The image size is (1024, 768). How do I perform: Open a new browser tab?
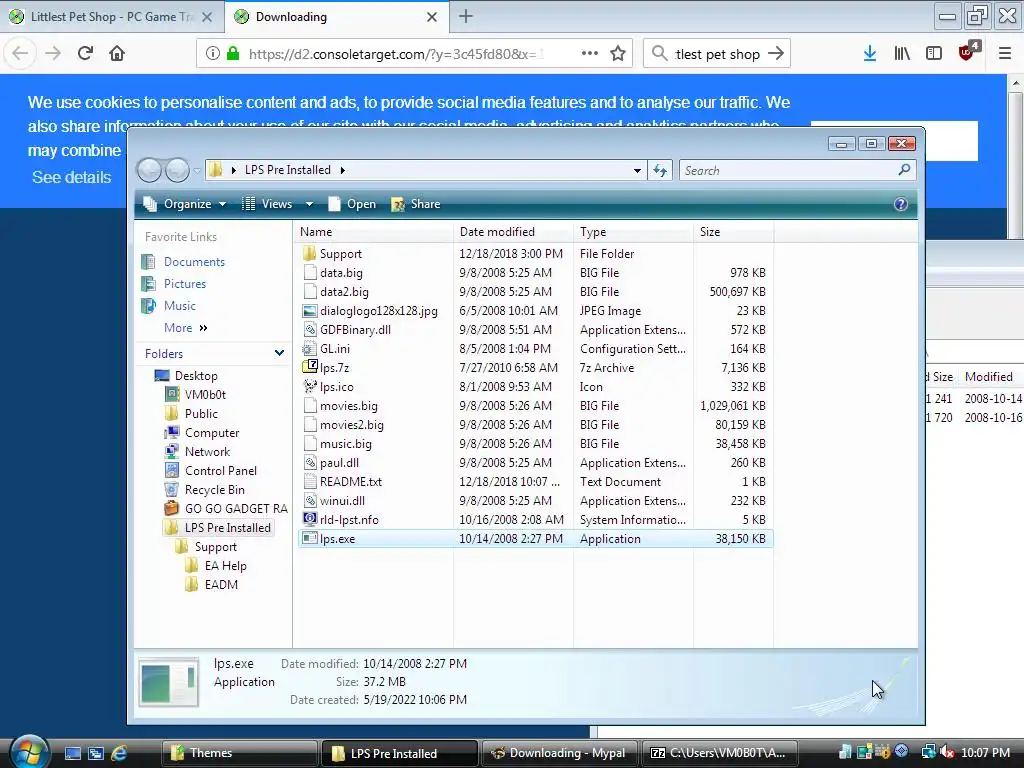(x=466, y=16)
